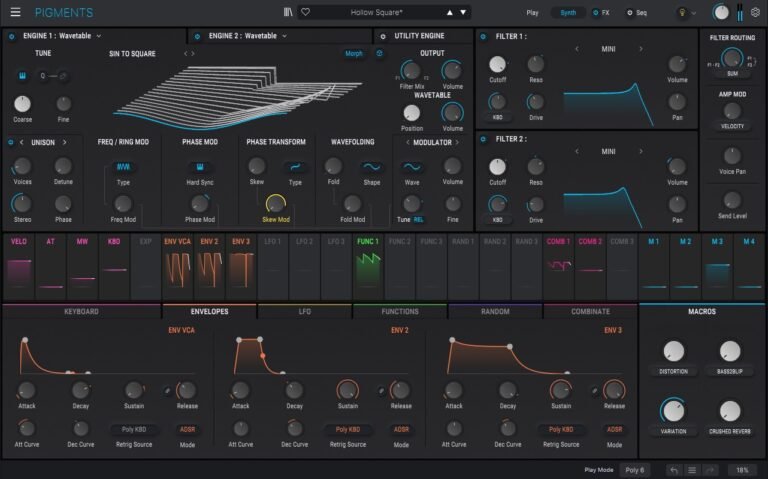Open the preset browser library icon
This screenshot has width=768, height=479.
289,13
